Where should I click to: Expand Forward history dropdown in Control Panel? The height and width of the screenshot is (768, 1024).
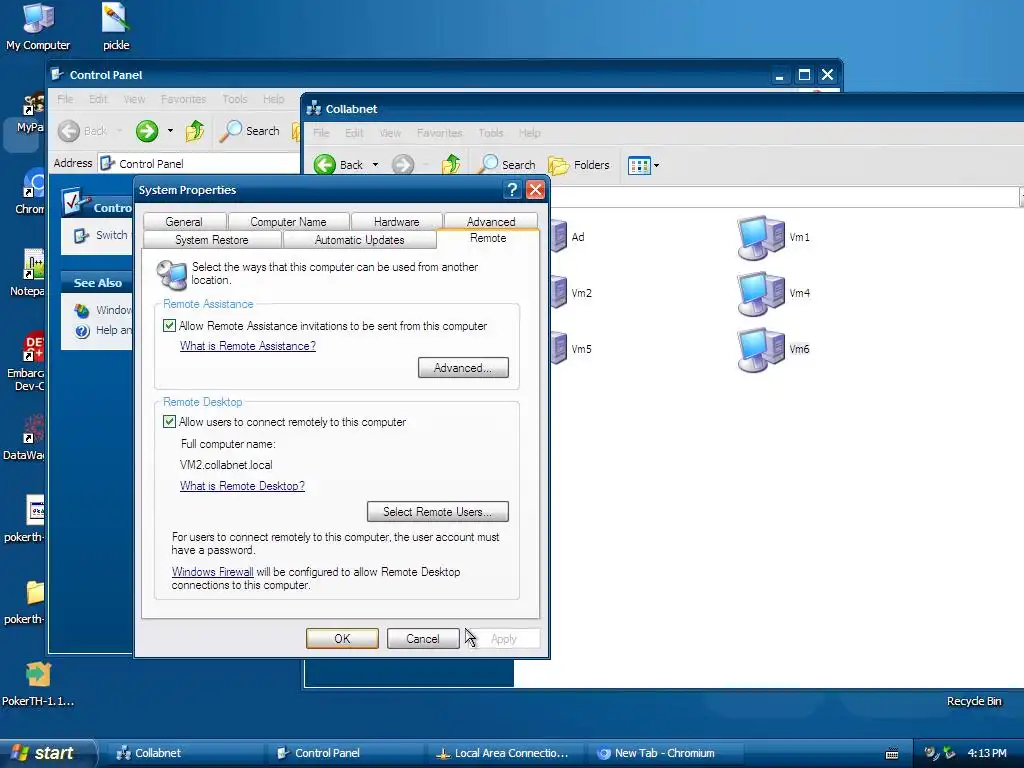pos(170,131)
